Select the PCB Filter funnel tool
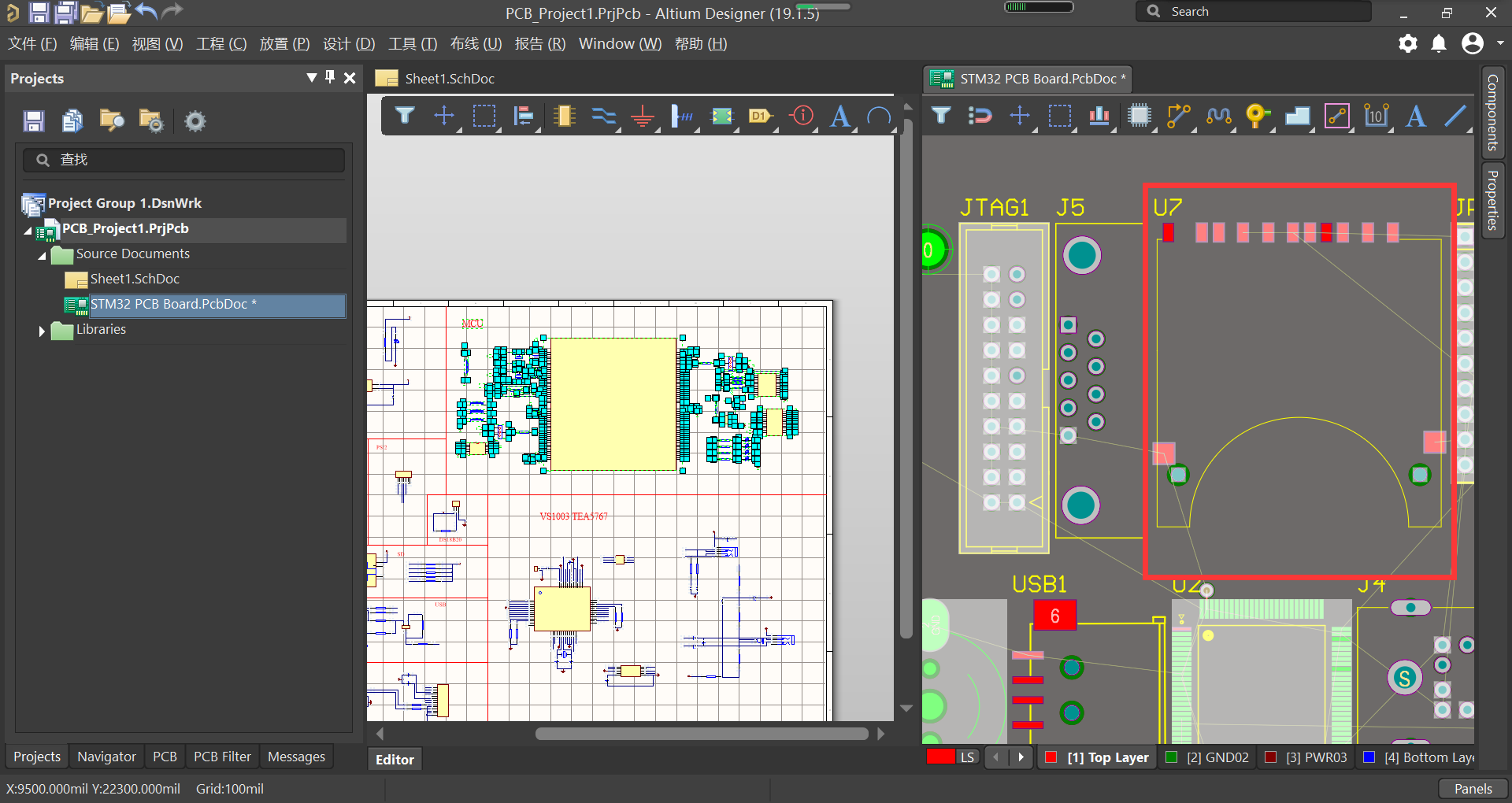 [x=941, y=116]
